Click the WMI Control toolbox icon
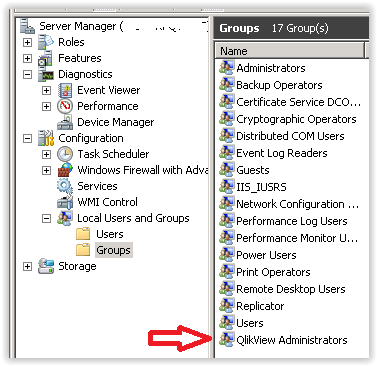 click(65, 202)
